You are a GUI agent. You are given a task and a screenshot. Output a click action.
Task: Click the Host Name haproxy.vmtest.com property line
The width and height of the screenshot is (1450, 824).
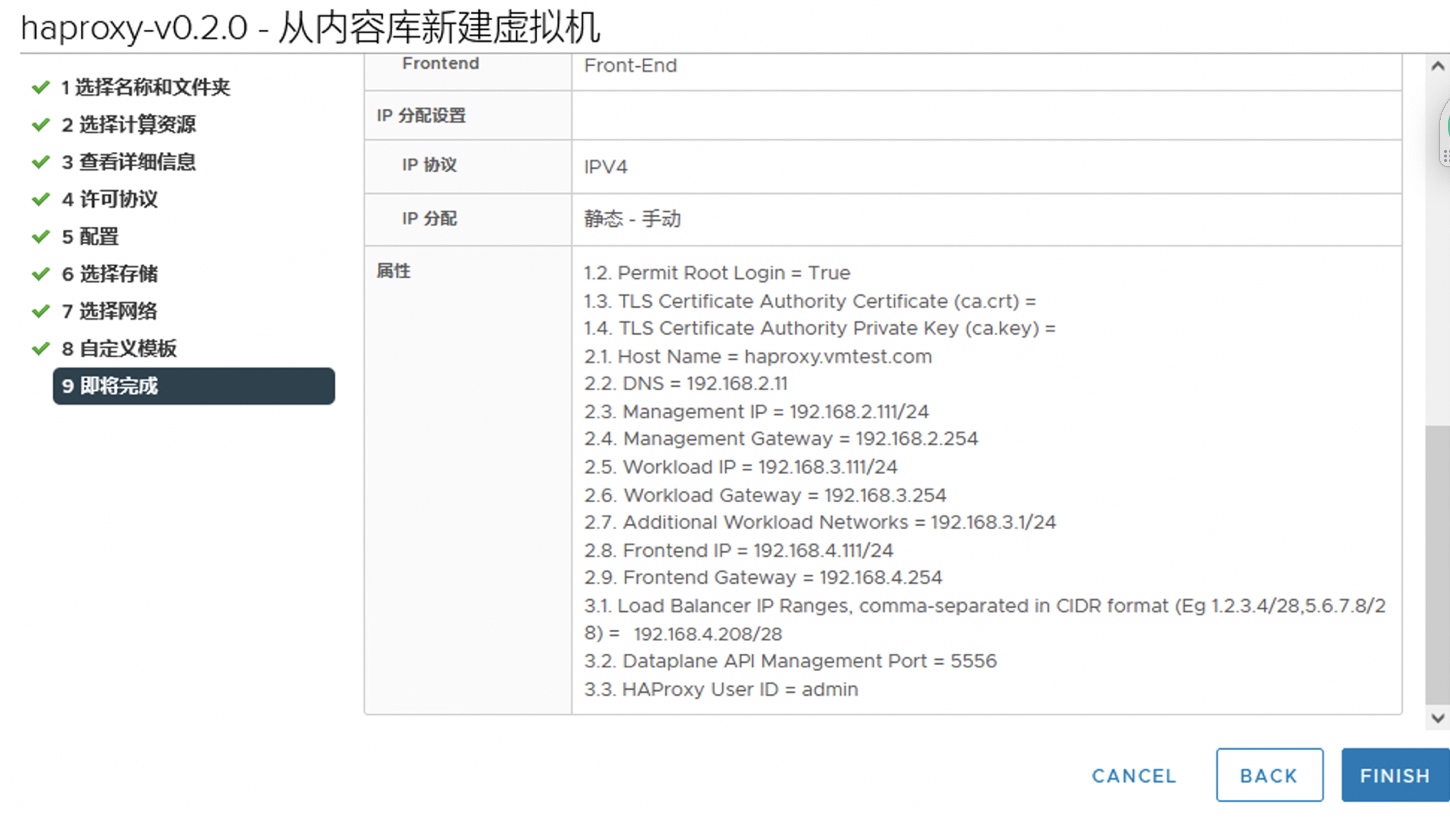point(758,356)
